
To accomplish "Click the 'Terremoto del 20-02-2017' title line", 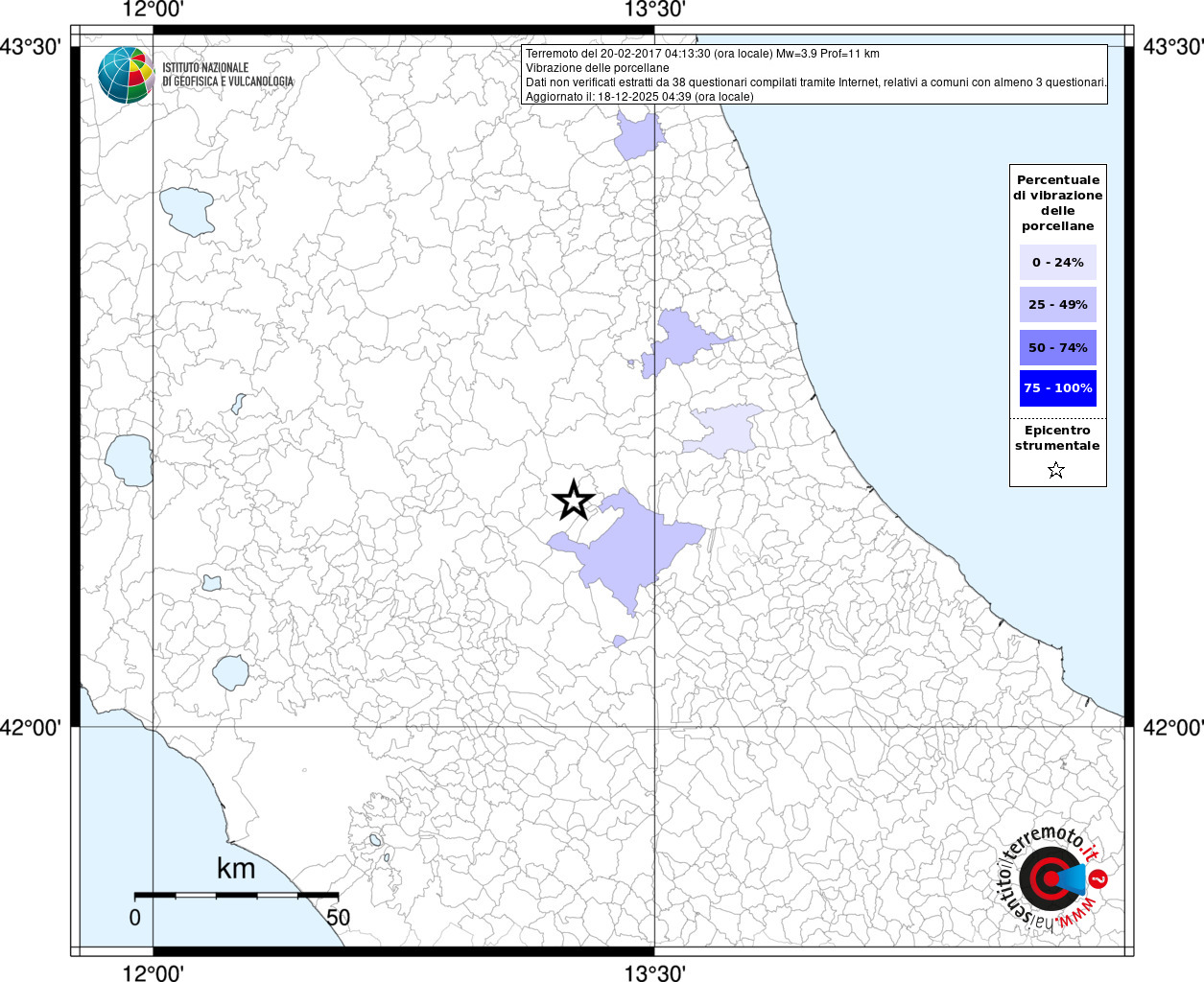I will 702,54.
